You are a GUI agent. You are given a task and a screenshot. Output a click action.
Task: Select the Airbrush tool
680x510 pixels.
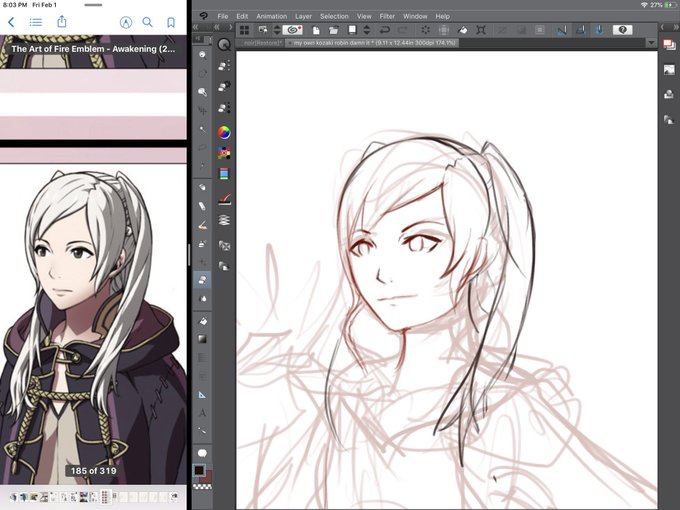tap(202, 244)
